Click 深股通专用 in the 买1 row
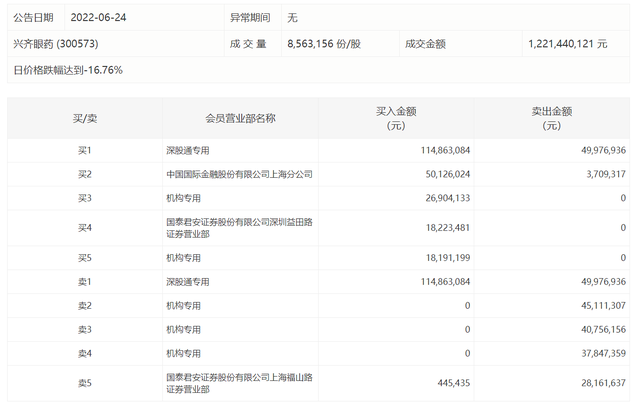This screenshot has width=640, height=411. (x=188, y=151)
